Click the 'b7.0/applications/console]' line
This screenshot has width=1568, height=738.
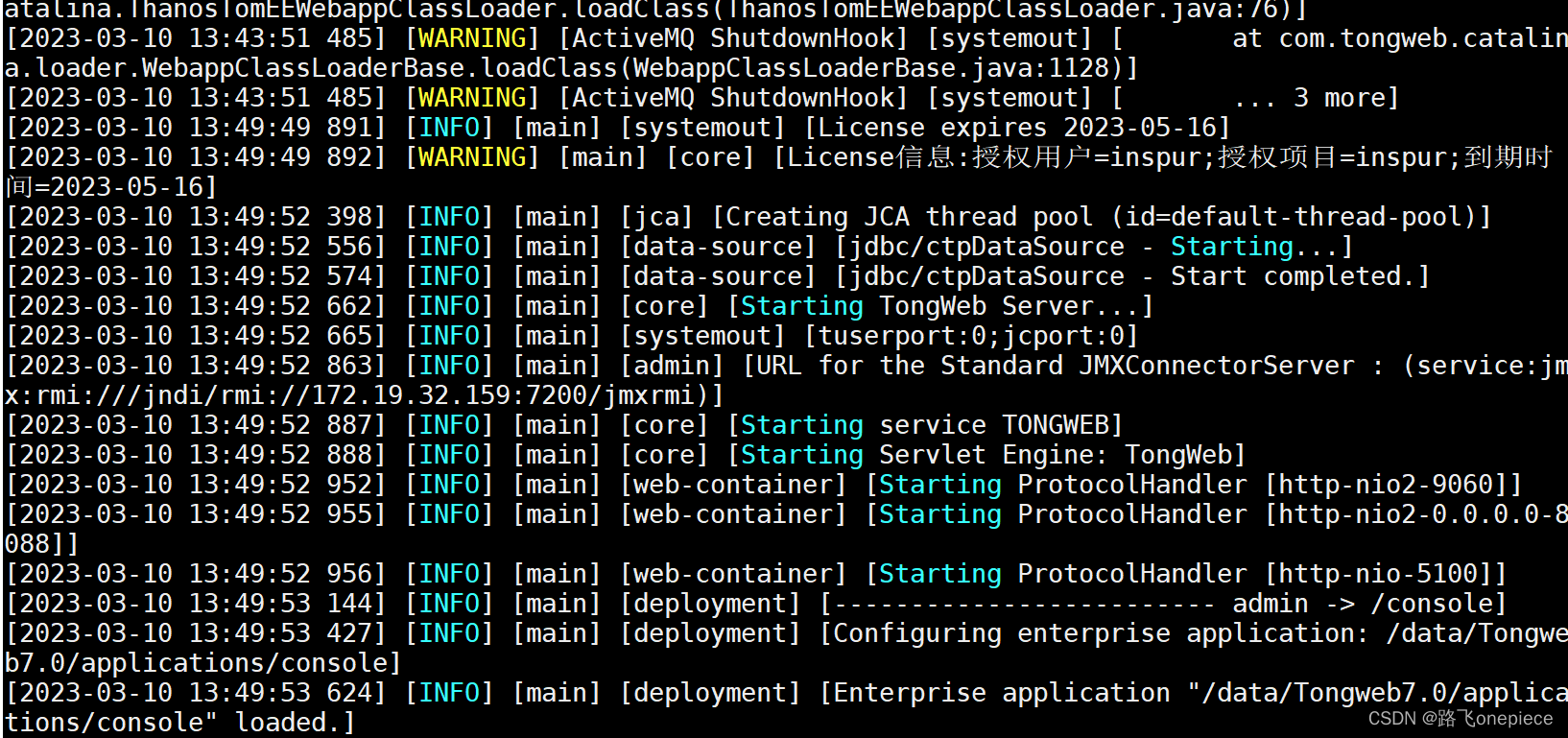pyautogui.click(x=203, y=663)
